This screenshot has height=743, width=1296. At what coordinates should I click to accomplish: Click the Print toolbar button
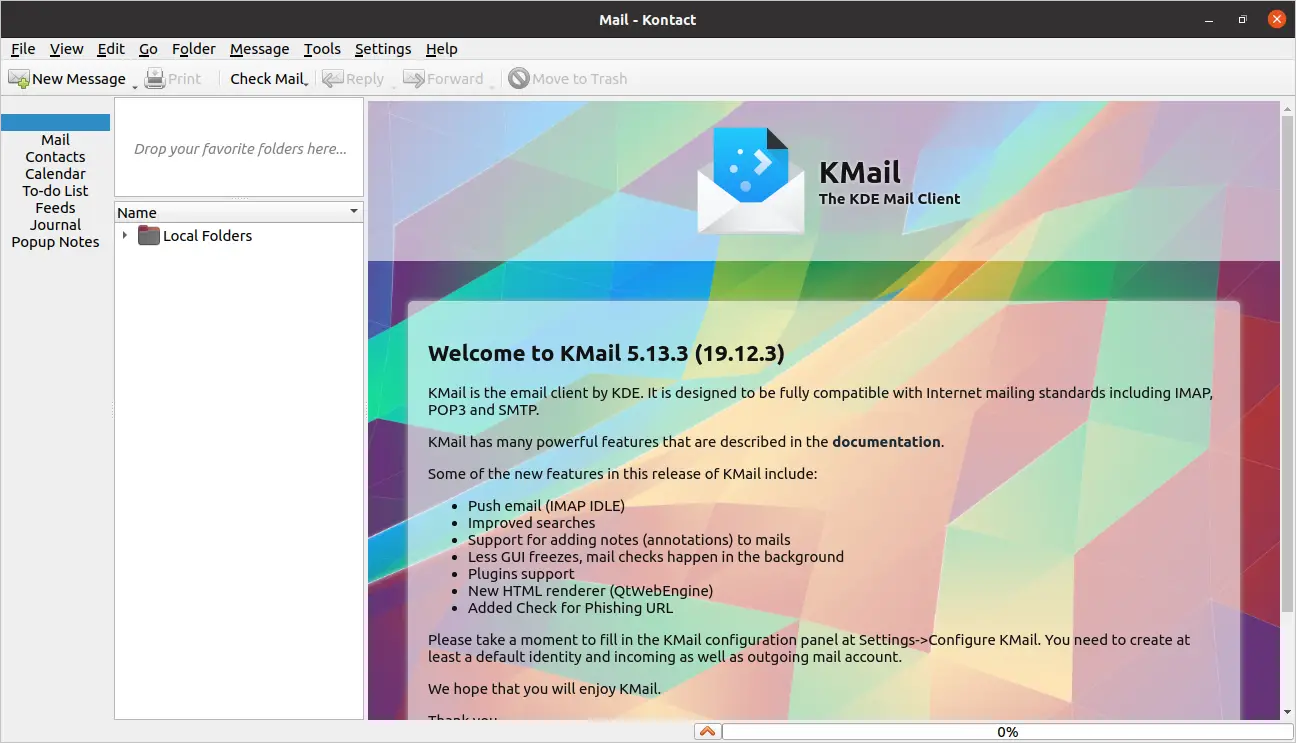(173, 78)
